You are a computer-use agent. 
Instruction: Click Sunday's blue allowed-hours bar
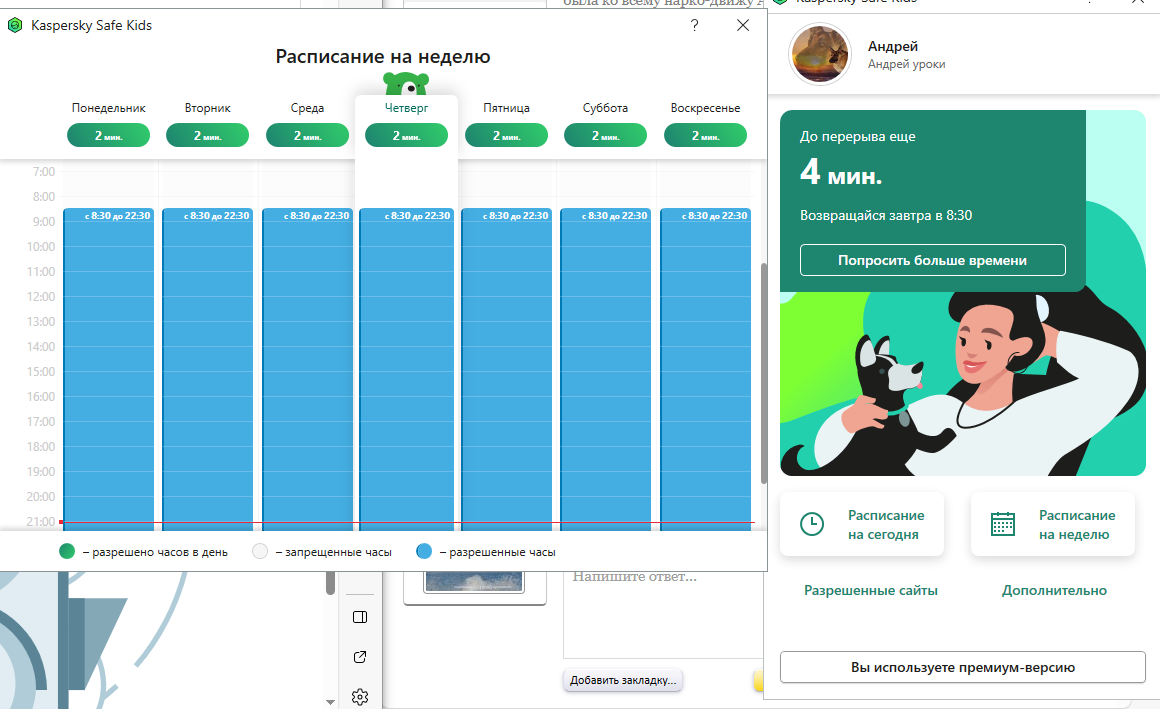coord(706,369)
